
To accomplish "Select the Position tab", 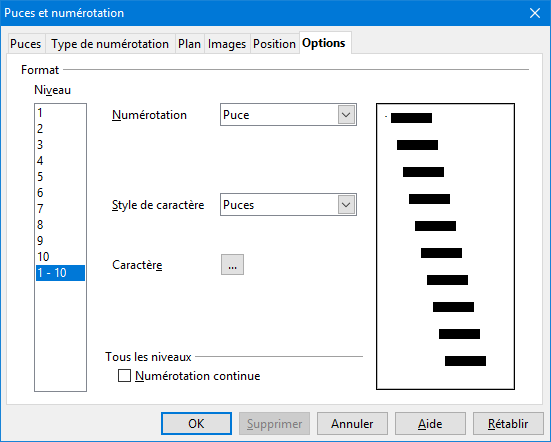I will (x=274, y=44).
